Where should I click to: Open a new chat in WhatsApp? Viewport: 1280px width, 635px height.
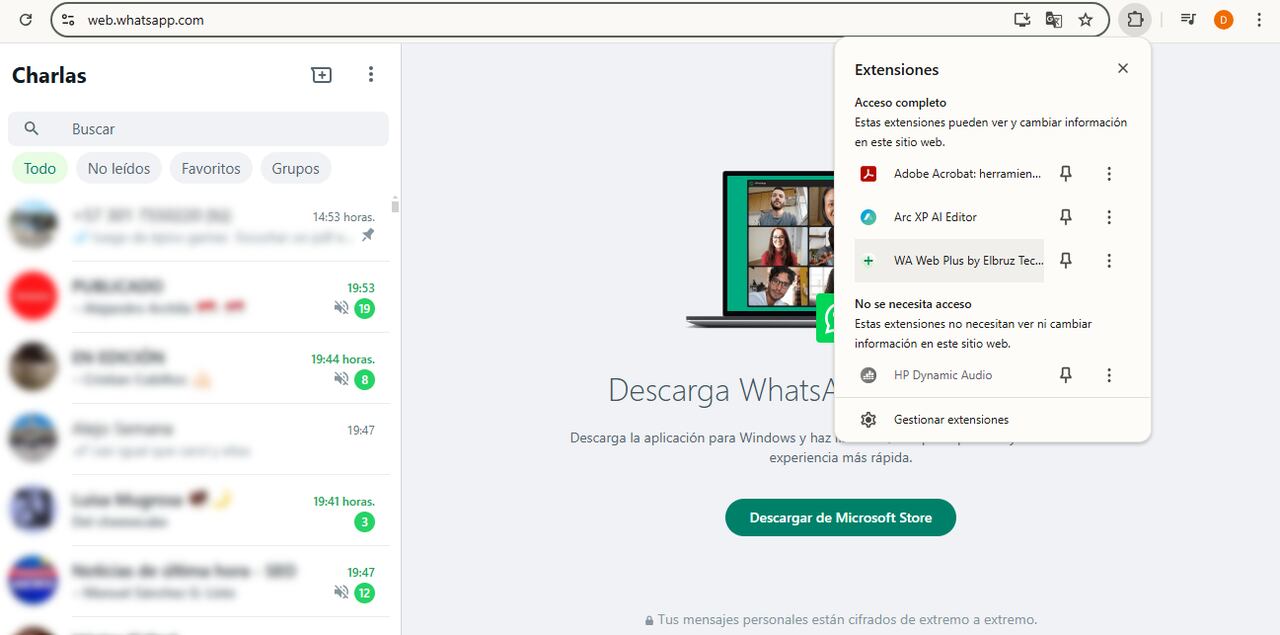click(x=321, y=74)
